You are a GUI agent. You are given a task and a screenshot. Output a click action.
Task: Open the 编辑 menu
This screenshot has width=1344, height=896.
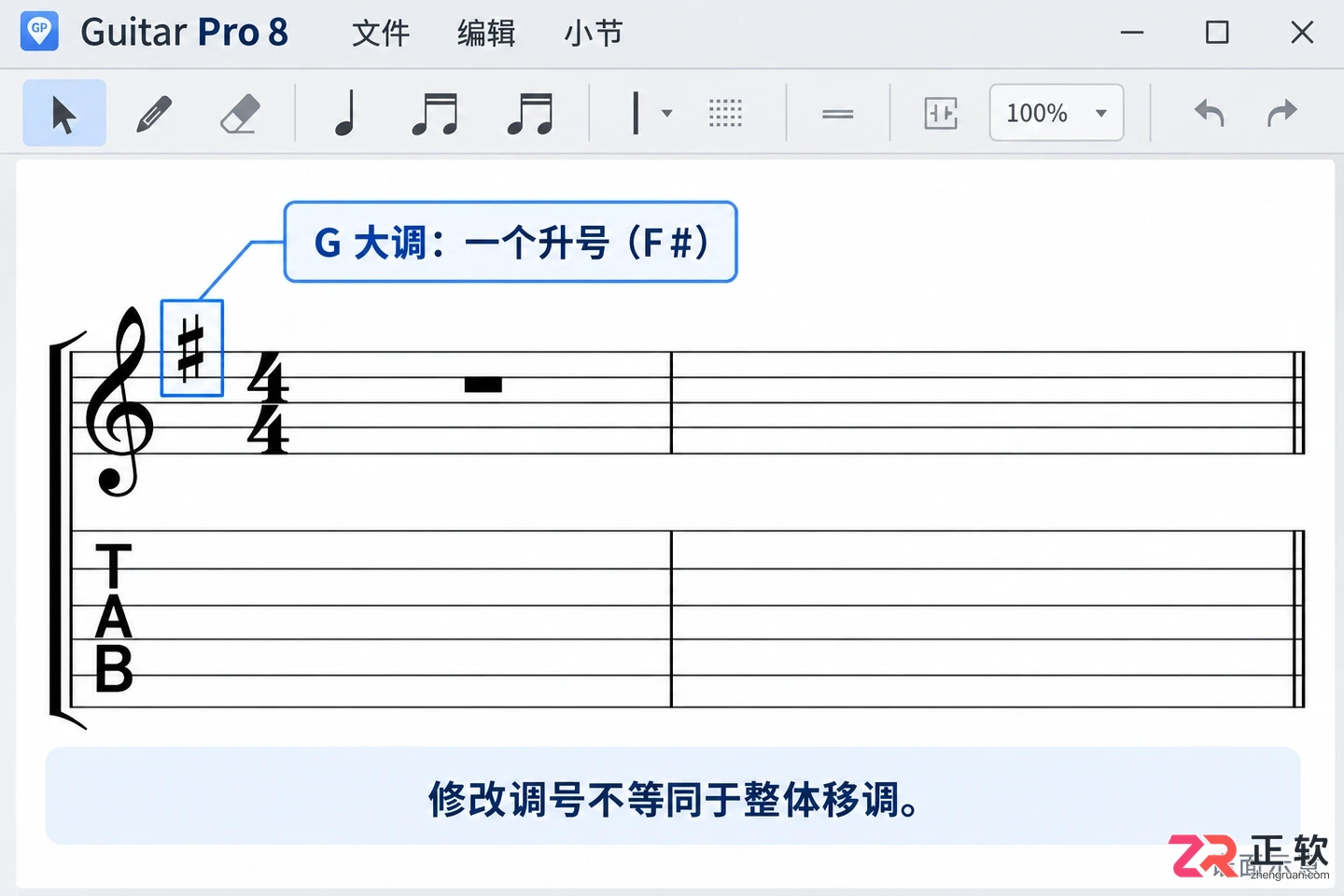(x=486, y=34)
